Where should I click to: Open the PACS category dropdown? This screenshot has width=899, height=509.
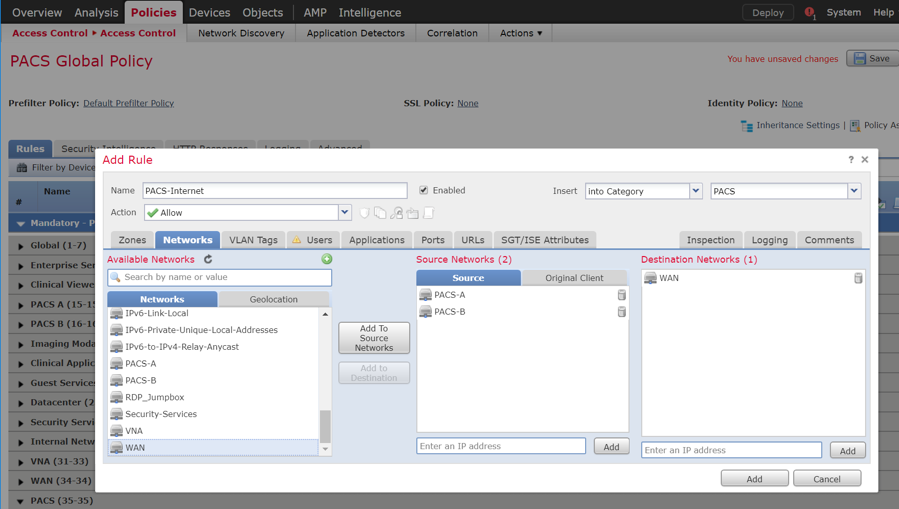(854, 191)
